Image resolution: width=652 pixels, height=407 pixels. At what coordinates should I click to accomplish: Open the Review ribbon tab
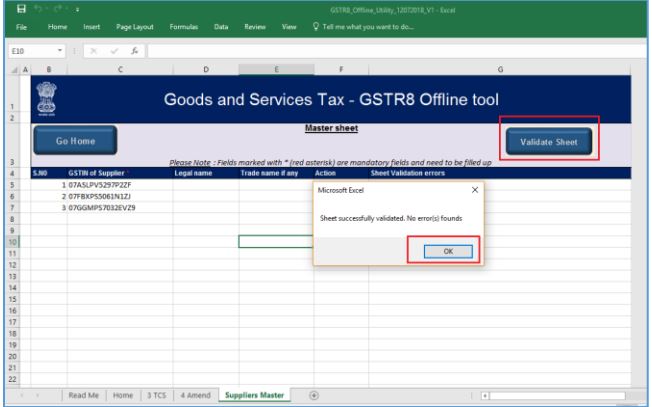point(255,27)
